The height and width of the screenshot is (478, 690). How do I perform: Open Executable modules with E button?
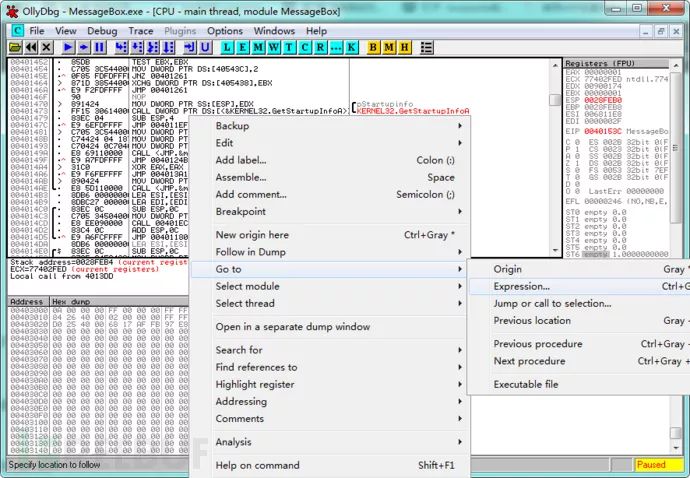pos(242,47)
